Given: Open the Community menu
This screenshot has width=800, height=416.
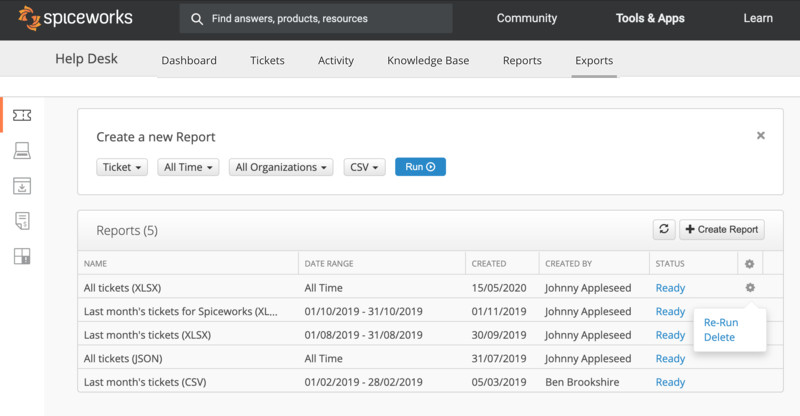Looking at the screenshot, I should tap(527, 18).
